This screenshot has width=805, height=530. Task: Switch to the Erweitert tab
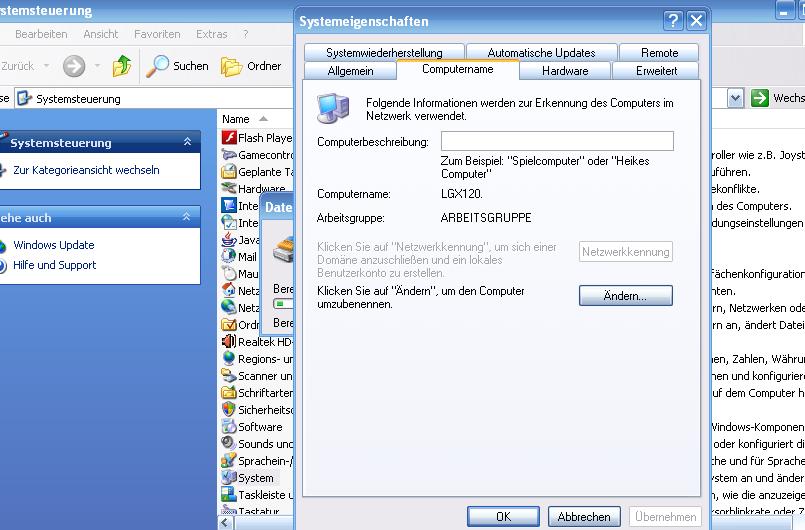[x=656, y=71]
